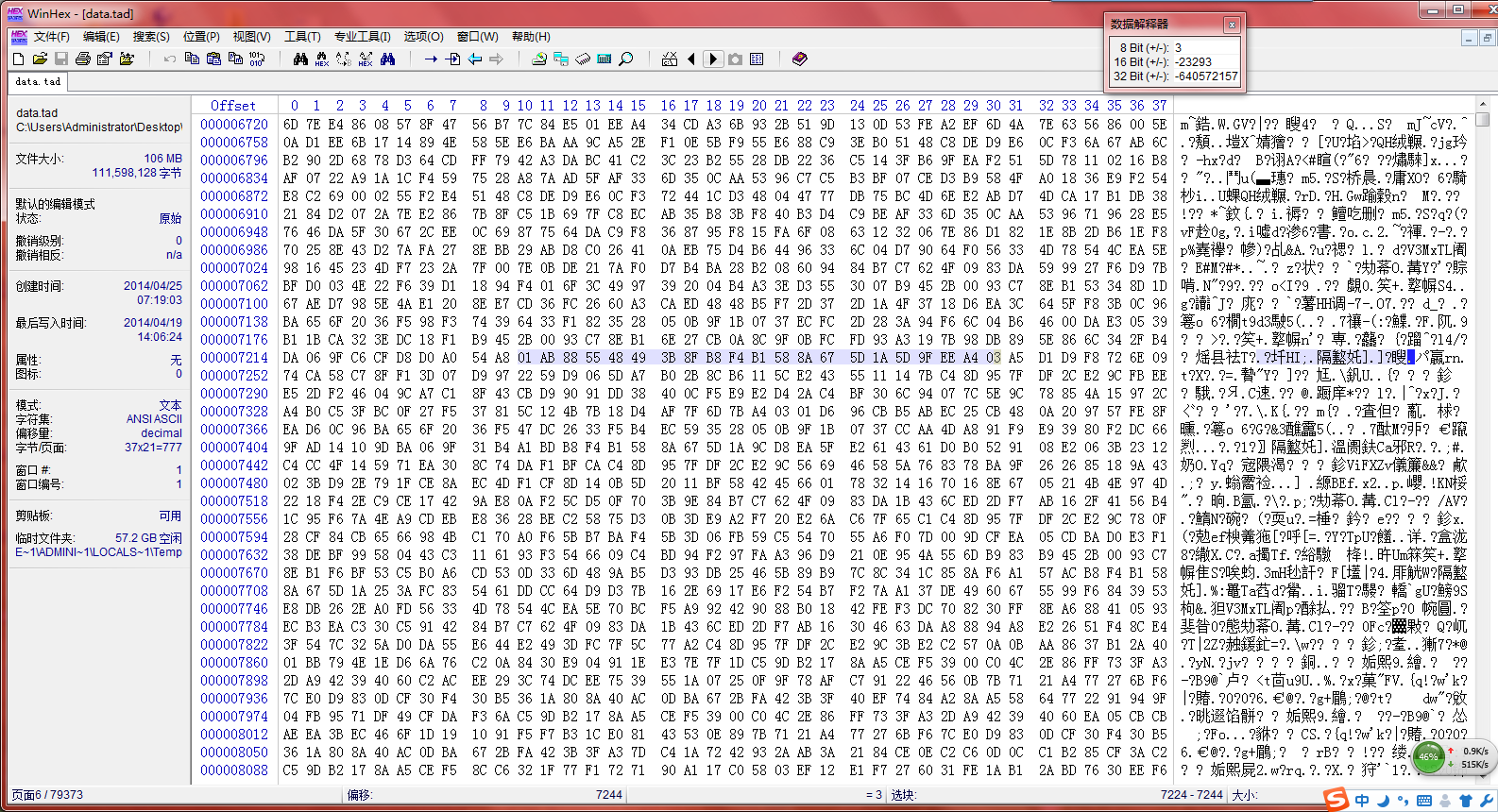Open the 视图(V) menu
1498x812 pixels.
[252, 37]
